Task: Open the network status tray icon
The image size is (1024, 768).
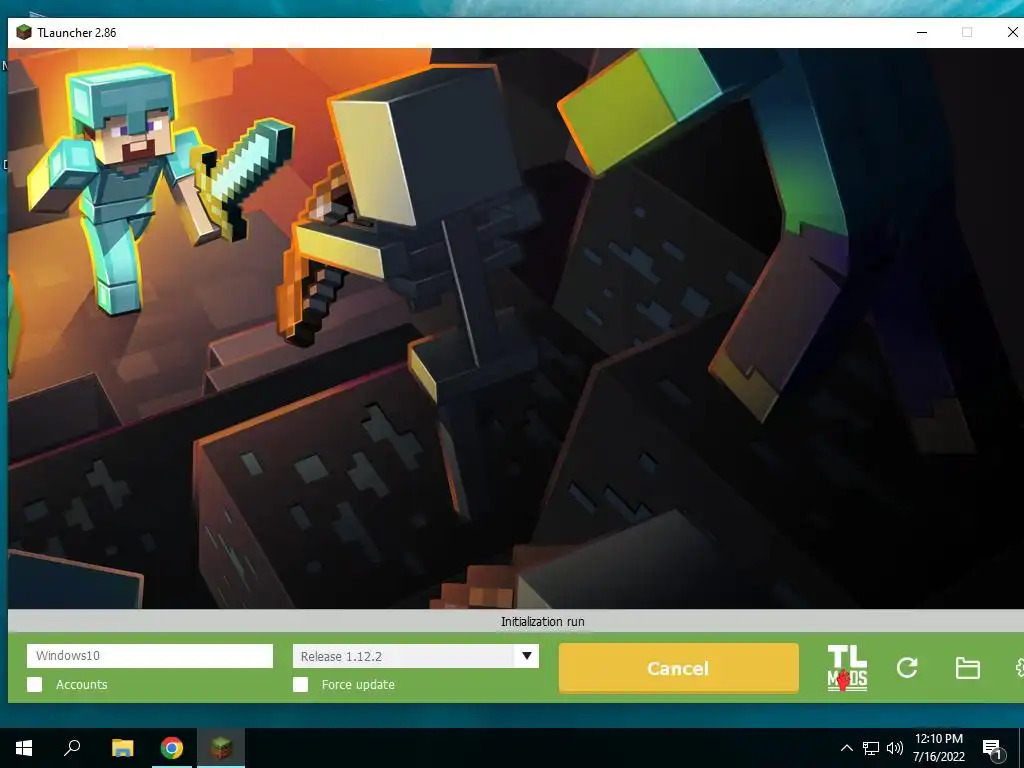Action: 871,748
